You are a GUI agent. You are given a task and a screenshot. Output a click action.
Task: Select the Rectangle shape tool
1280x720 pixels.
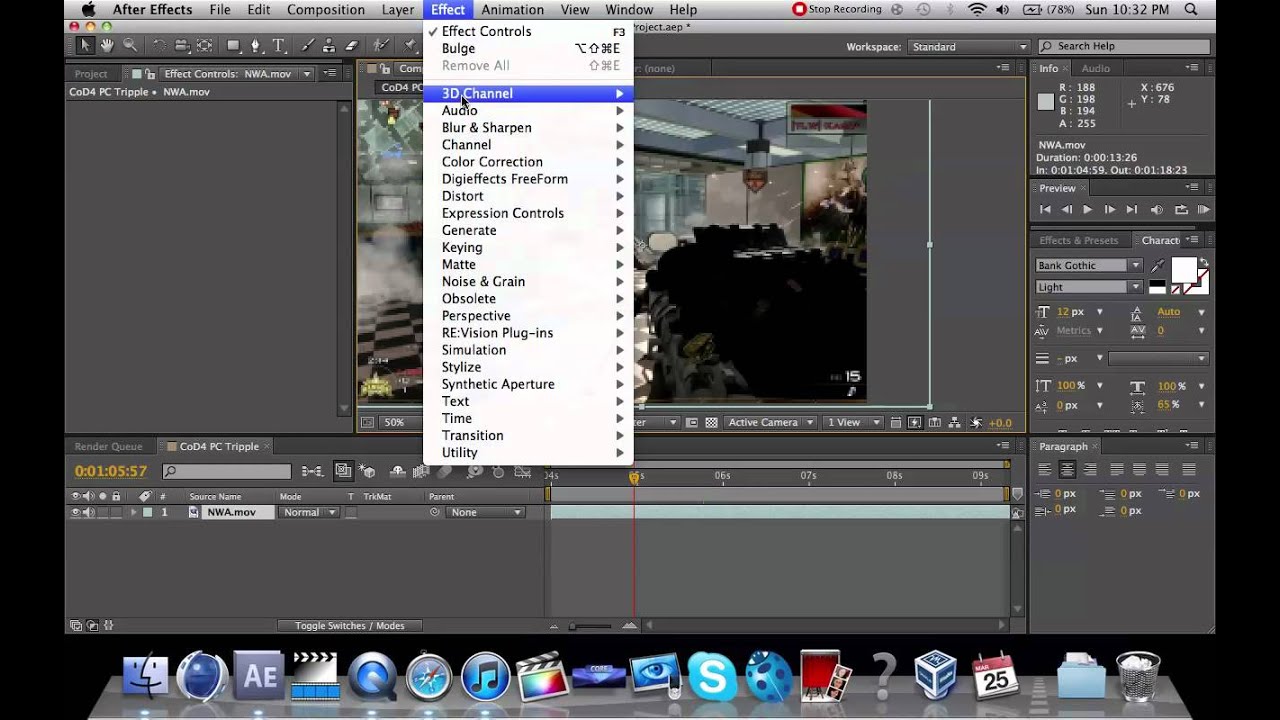[234, 46]
